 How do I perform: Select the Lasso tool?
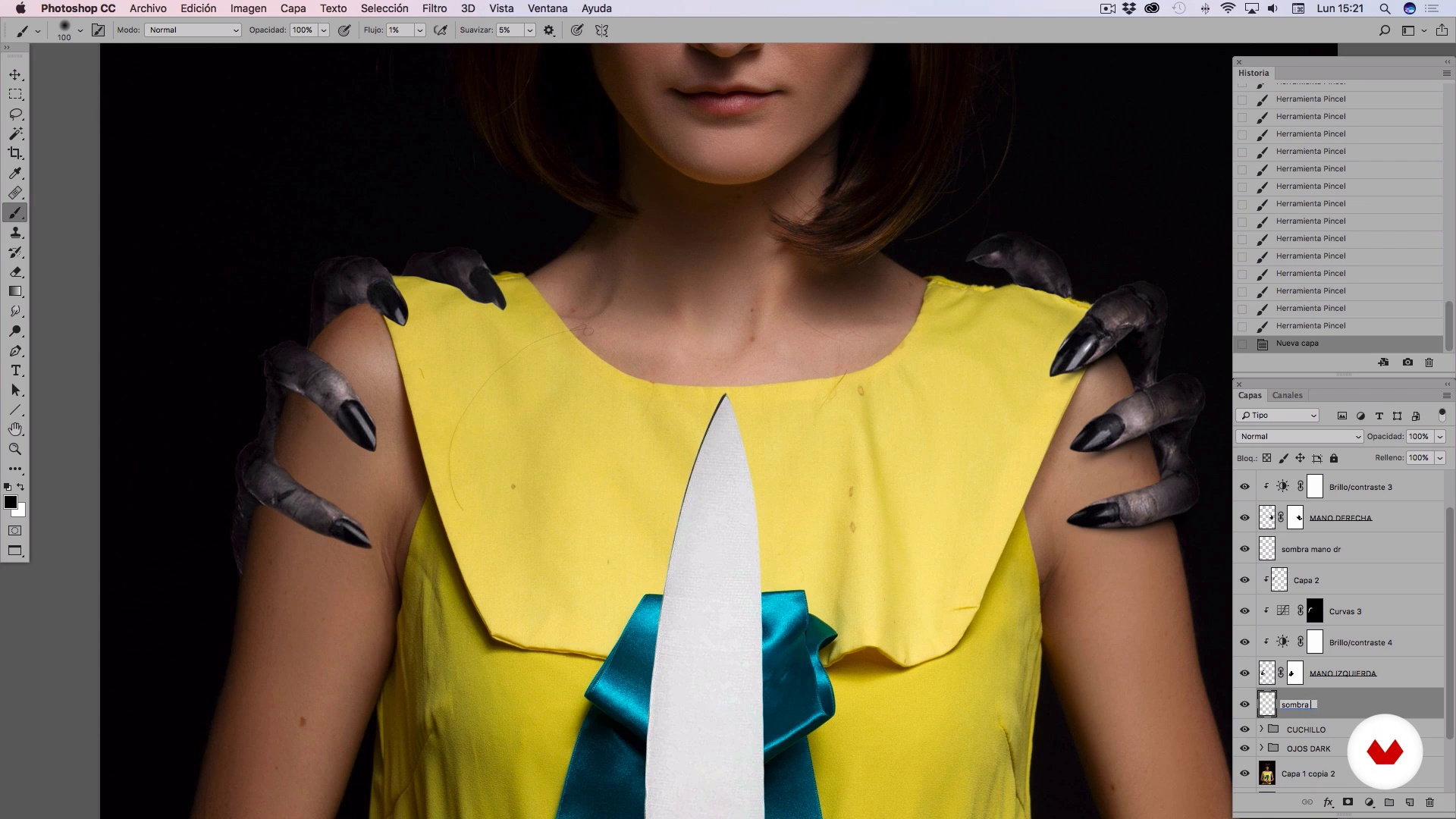point(15,115)
